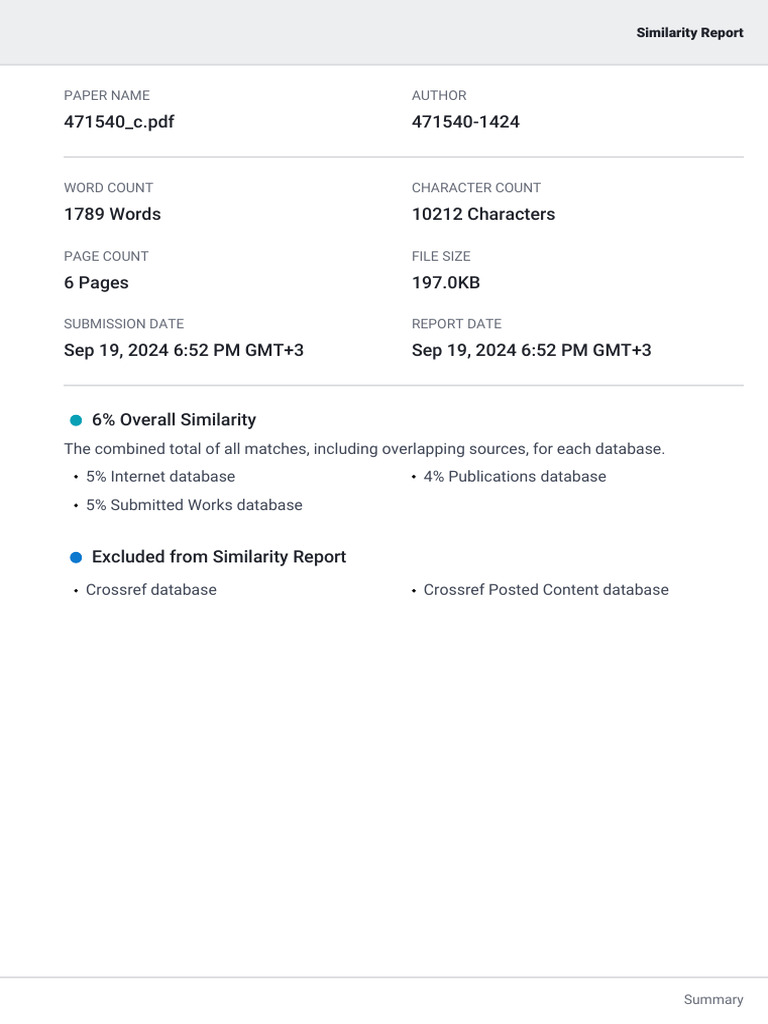The width and height of the screenshot is (768, 1024).
Task: Select the 4% Publications database item
Action: (515, 477)
